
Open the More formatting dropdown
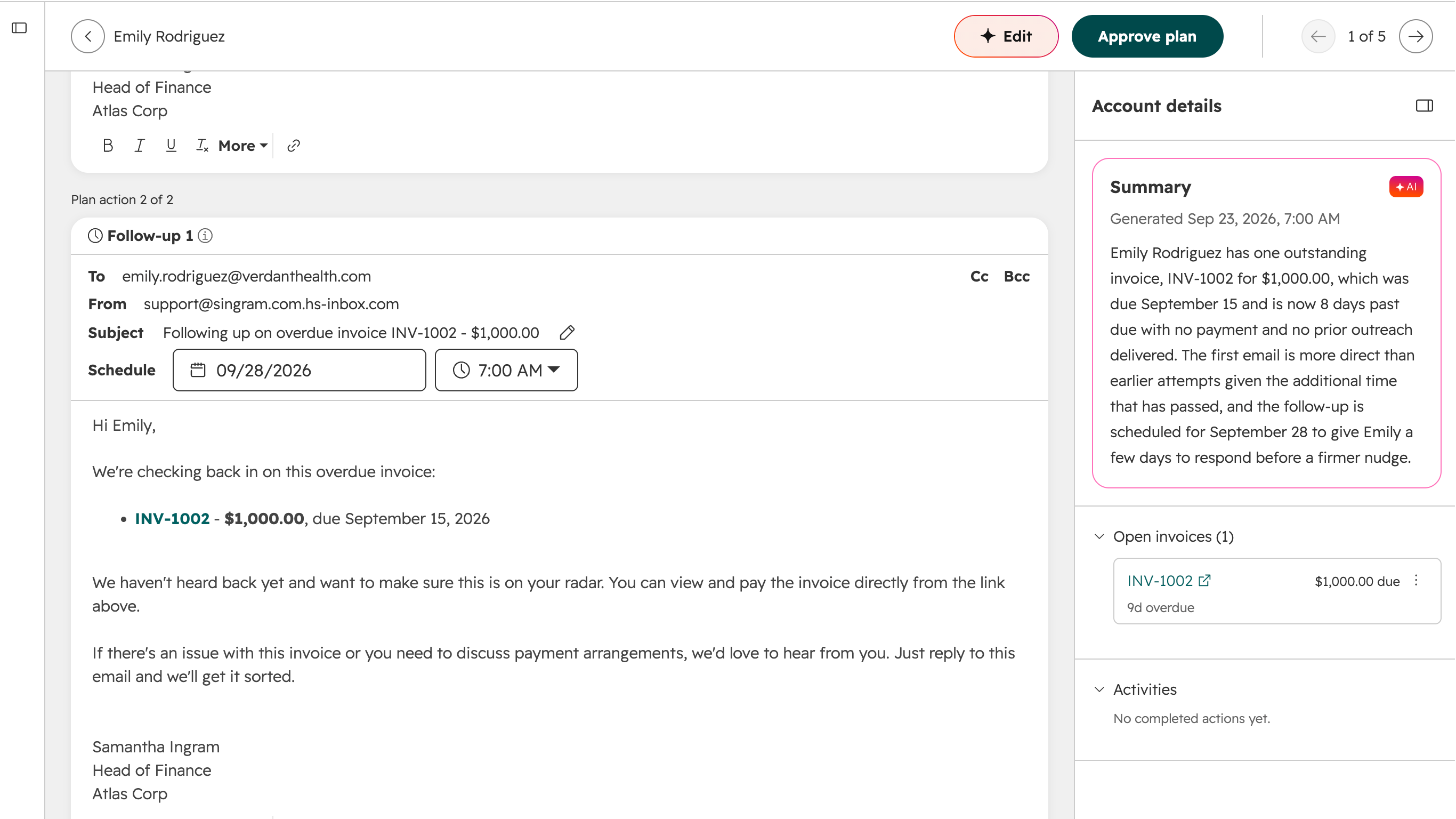click(x=243, y=146)
